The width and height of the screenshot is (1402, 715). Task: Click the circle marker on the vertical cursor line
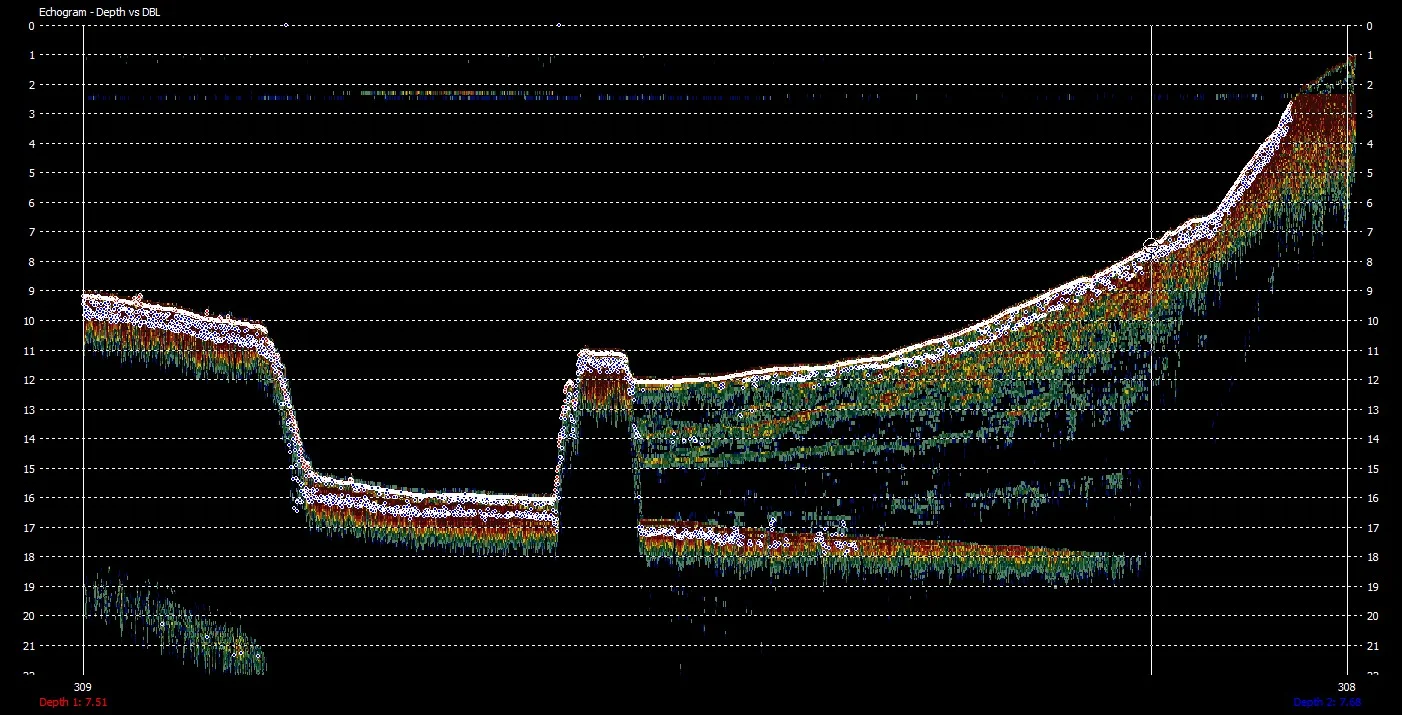(1151, 245)
